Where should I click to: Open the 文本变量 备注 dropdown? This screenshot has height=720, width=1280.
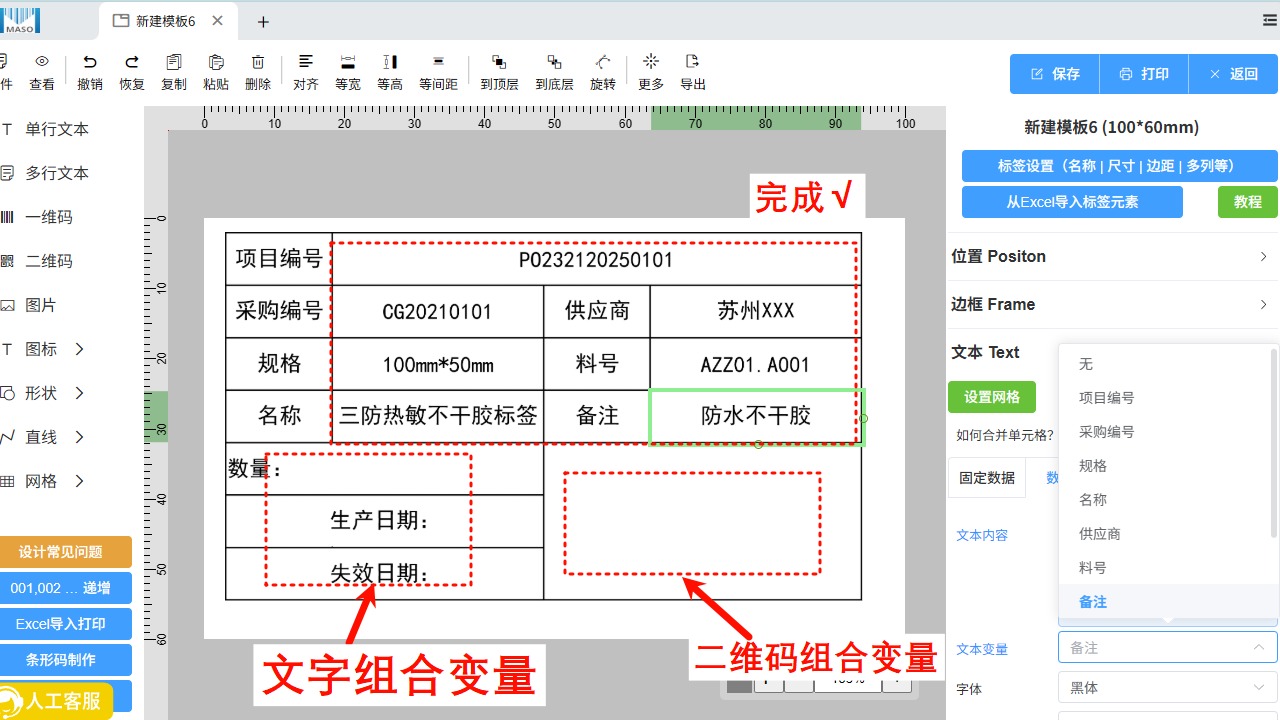(x=1167, y=647)
